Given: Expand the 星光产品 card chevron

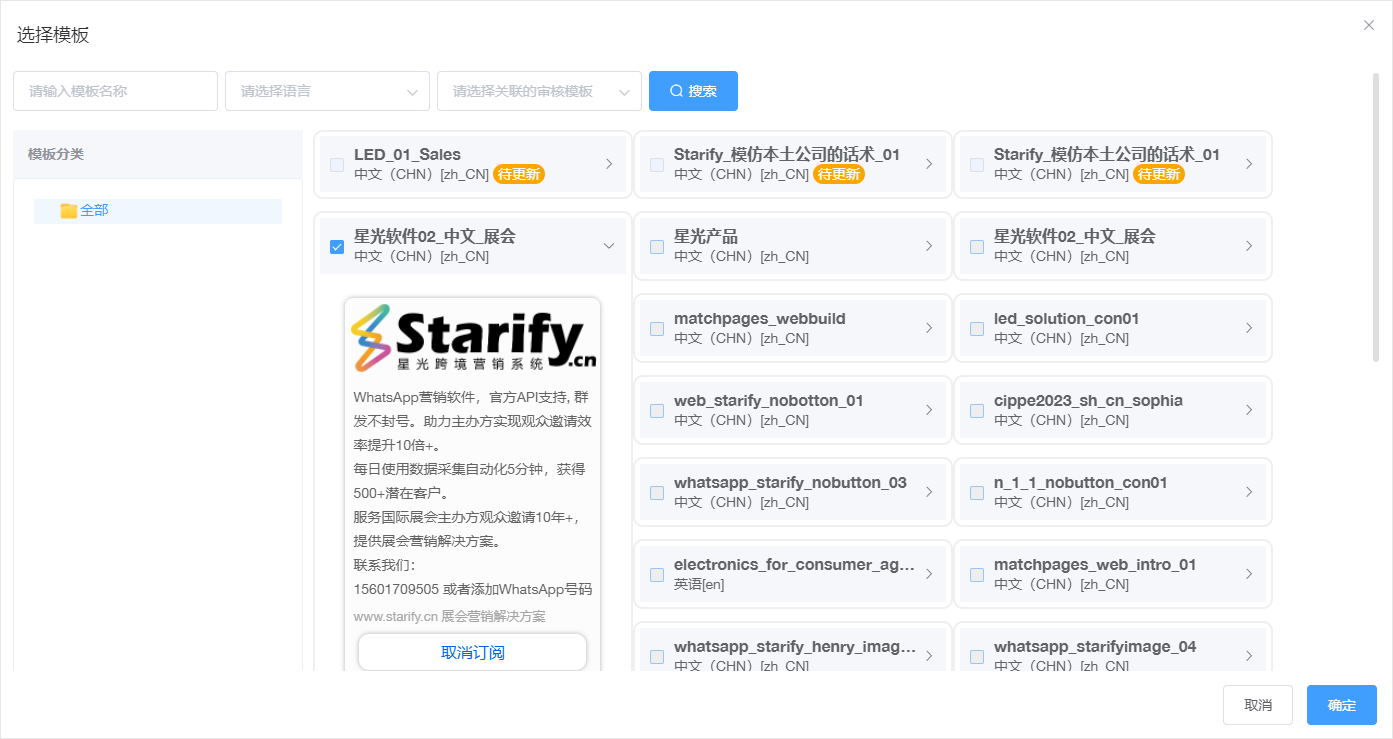Looking at the screenshot, I should 929,246.
